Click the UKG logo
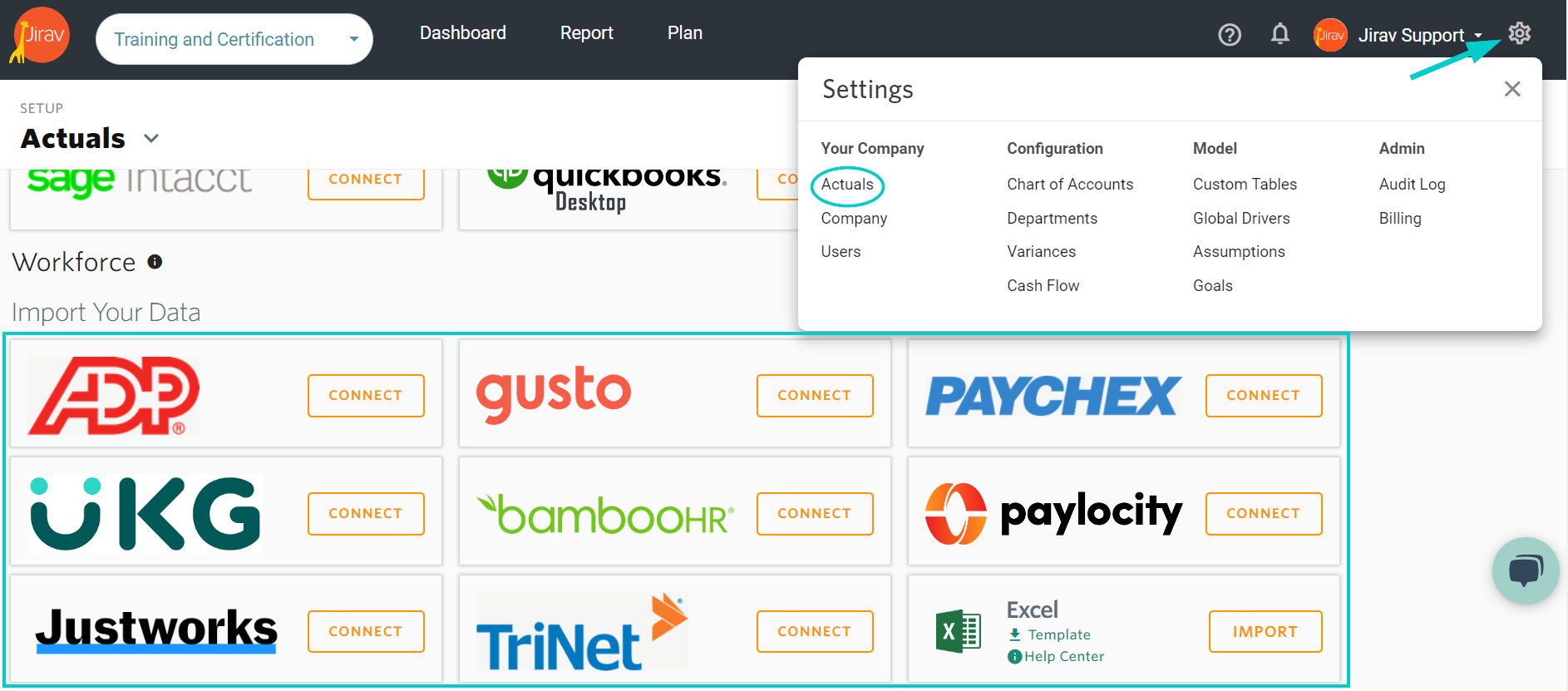 click(145, 514)
